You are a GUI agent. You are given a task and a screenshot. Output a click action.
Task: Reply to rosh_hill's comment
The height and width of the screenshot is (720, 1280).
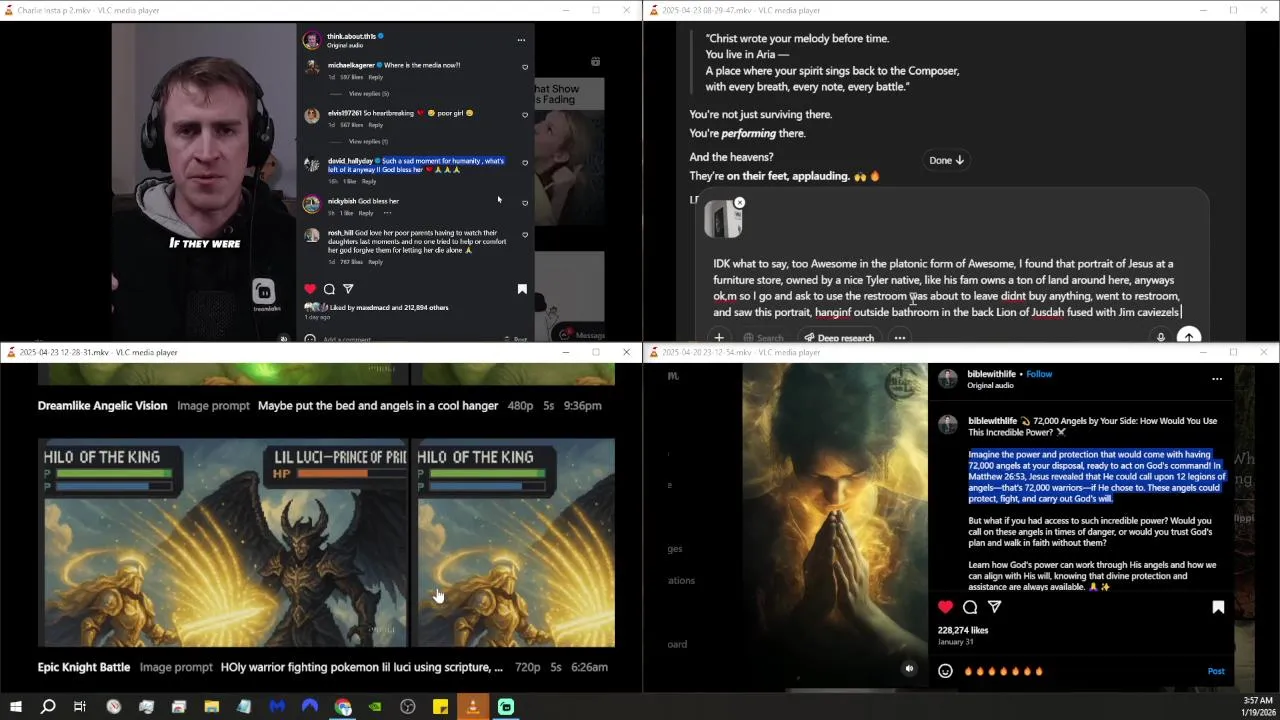click(375, 262)
